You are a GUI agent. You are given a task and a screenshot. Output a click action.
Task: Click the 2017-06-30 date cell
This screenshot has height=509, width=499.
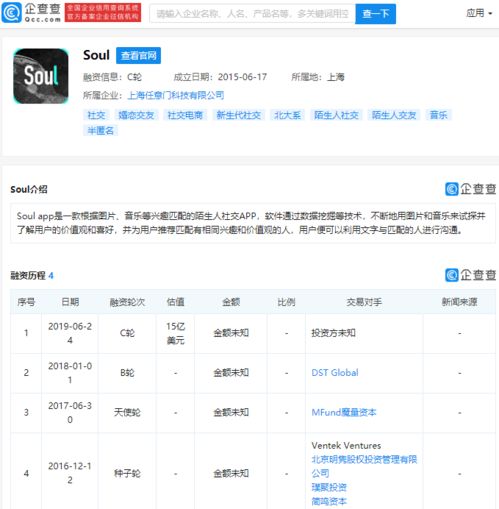click(70, 412)
